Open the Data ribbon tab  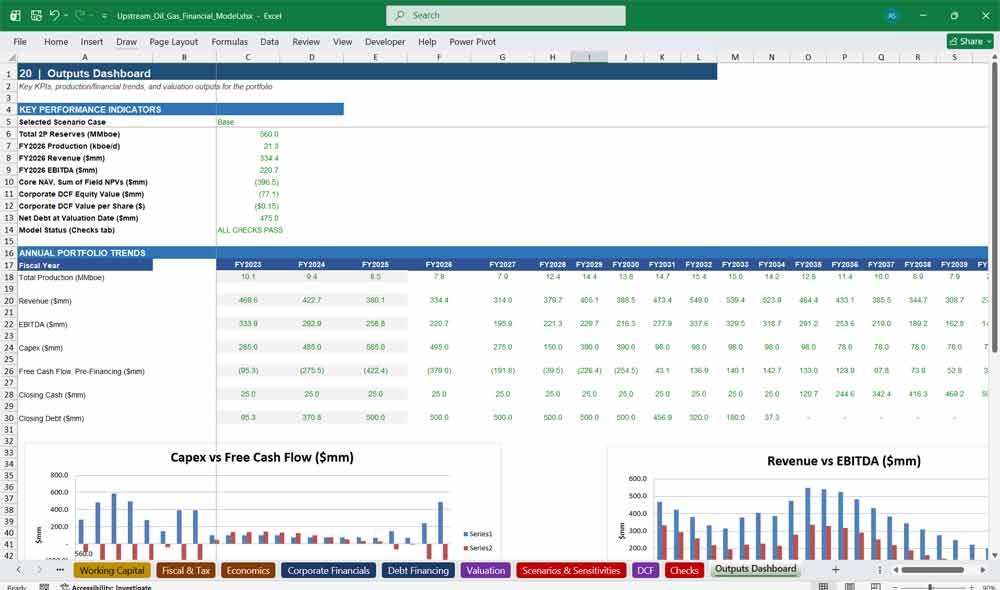click(269, 41)
